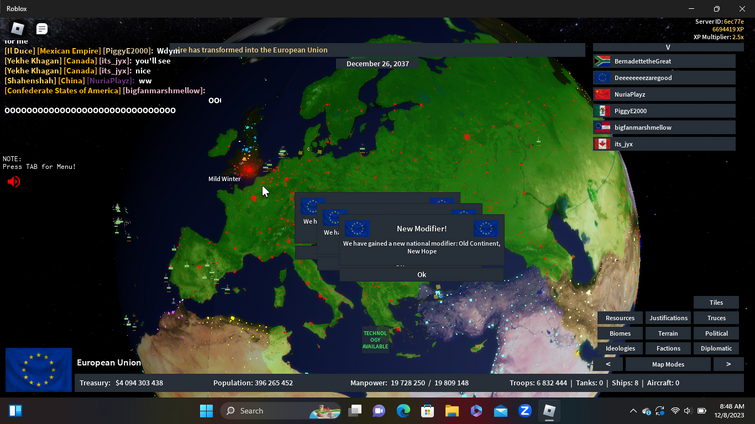Viewport: 755px width, 424px height.
Task: Select player BernadettetheGreat in the list
Action: tap(664, 61)
